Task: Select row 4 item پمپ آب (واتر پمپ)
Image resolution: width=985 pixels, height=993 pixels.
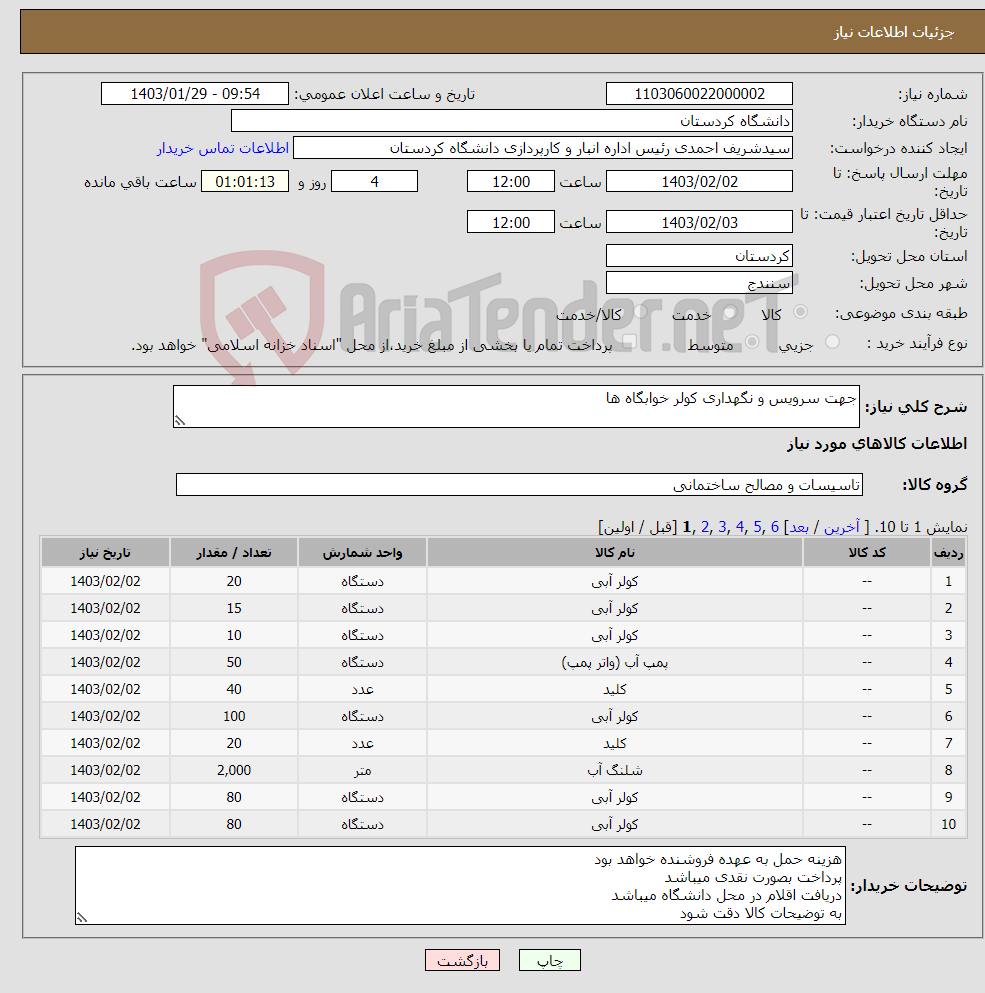Action: click(614, 662)
